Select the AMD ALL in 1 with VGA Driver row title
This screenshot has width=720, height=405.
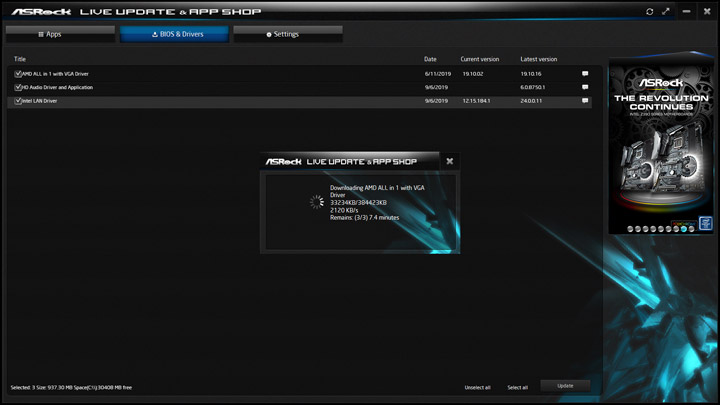[x=56, y=73]
